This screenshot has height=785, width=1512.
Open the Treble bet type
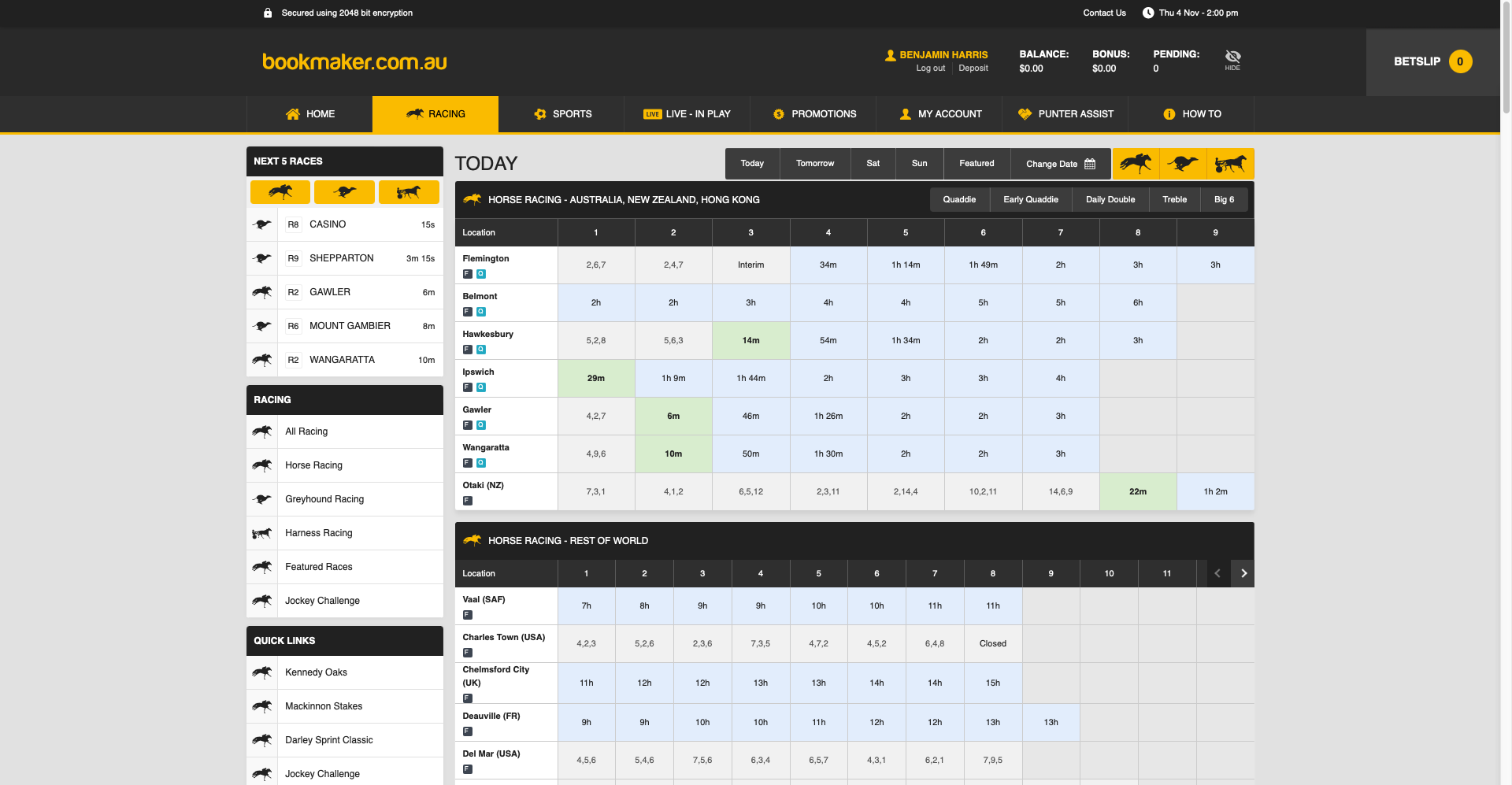point(1175,200)
